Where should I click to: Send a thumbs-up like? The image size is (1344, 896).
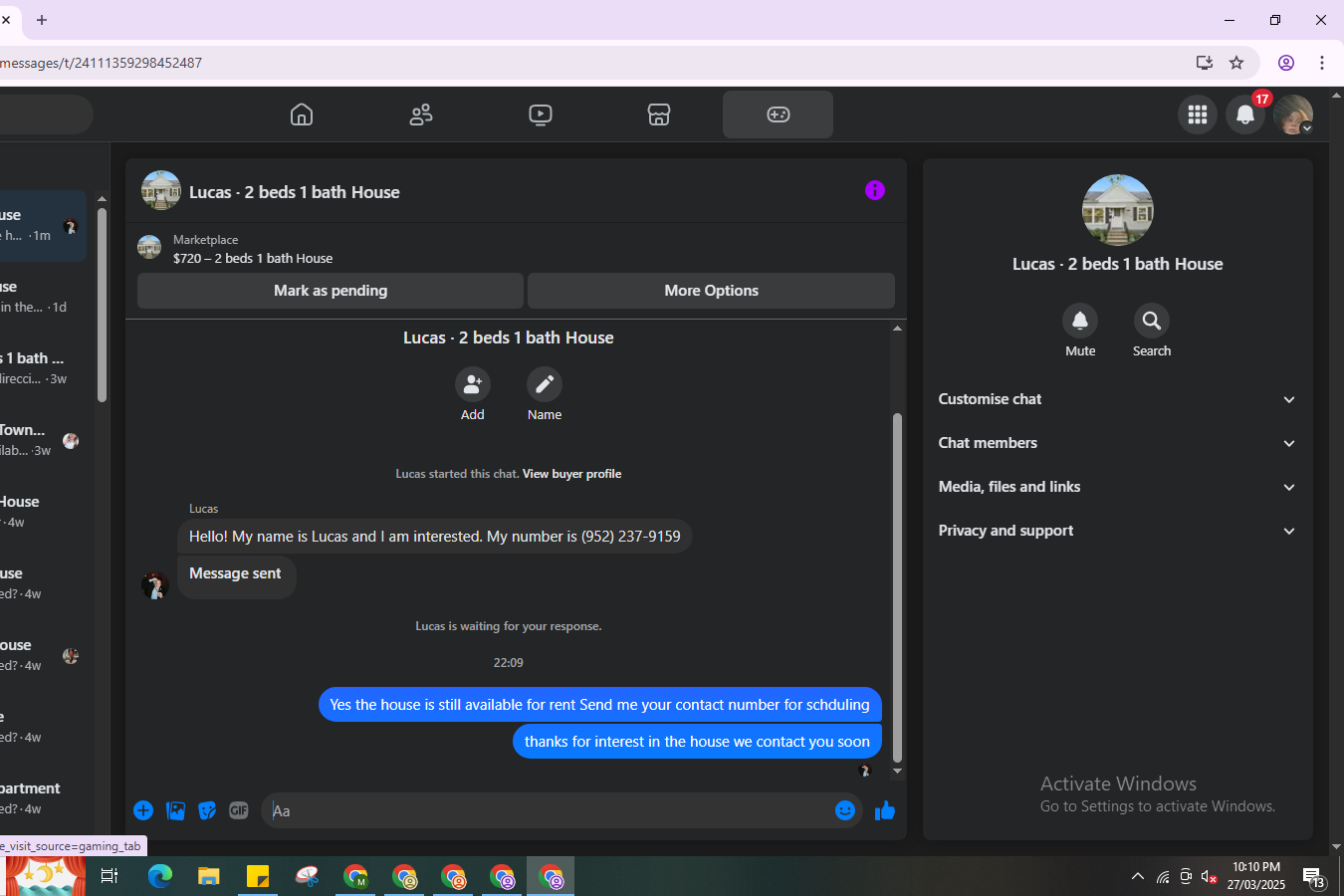click(x=885, y=810)
